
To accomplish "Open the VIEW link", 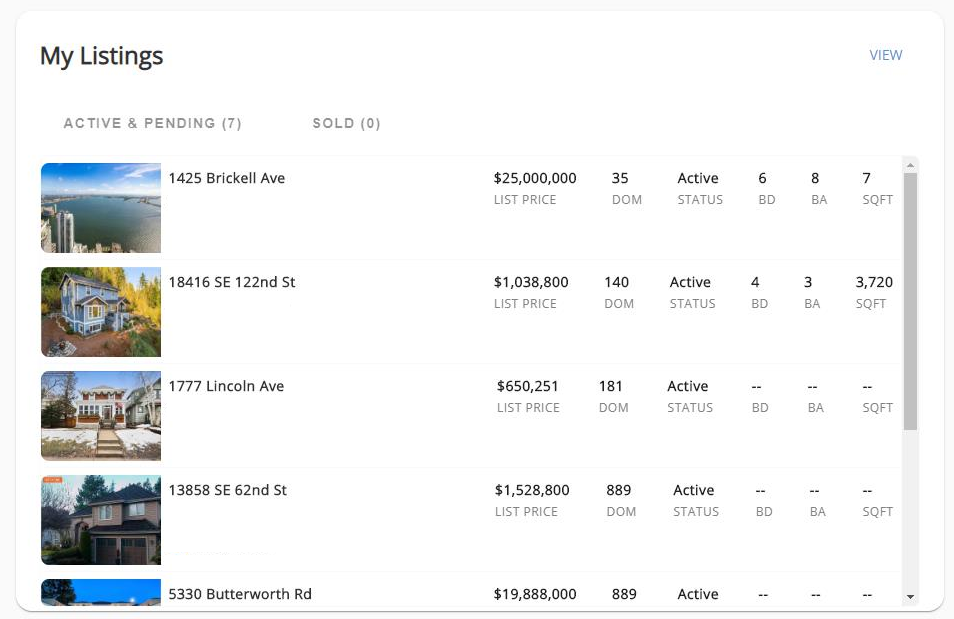I will (885, 55).
